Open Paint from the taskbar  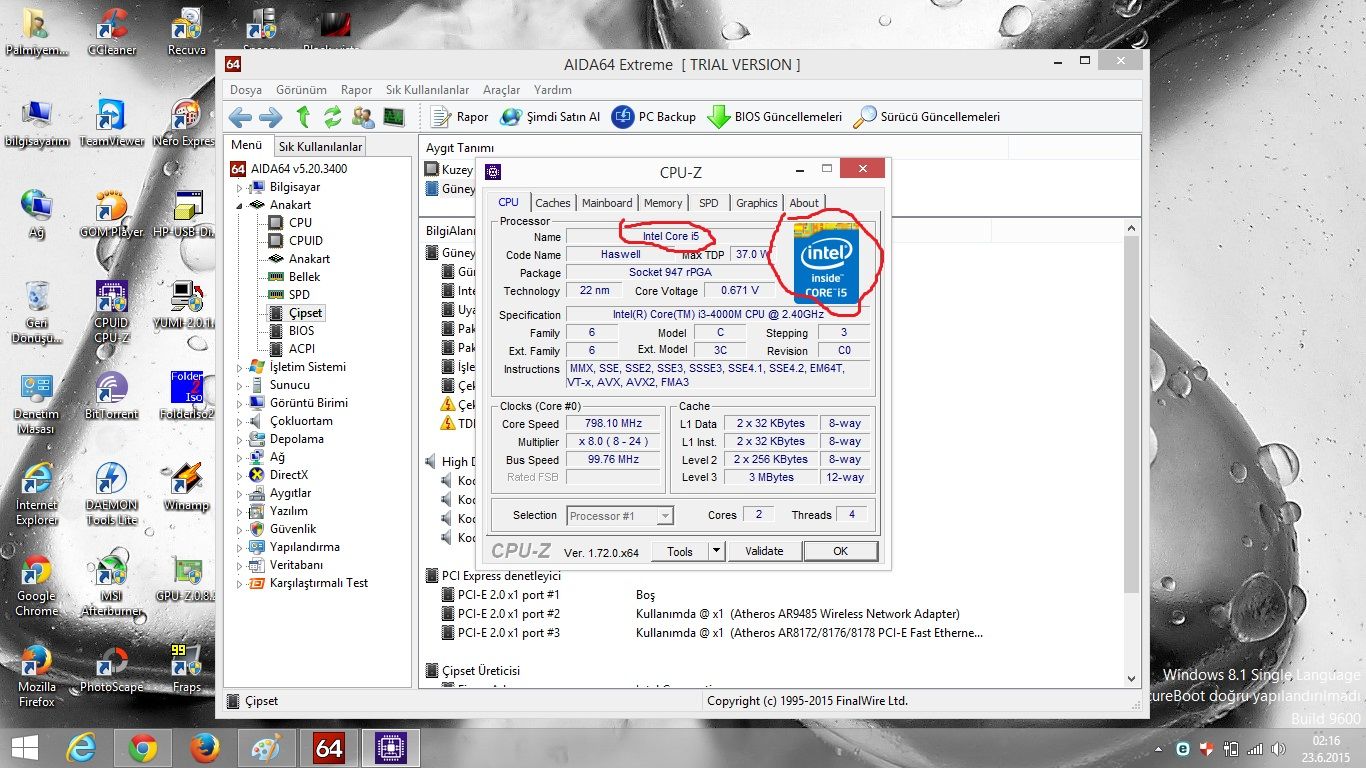(x=267, y=748)
